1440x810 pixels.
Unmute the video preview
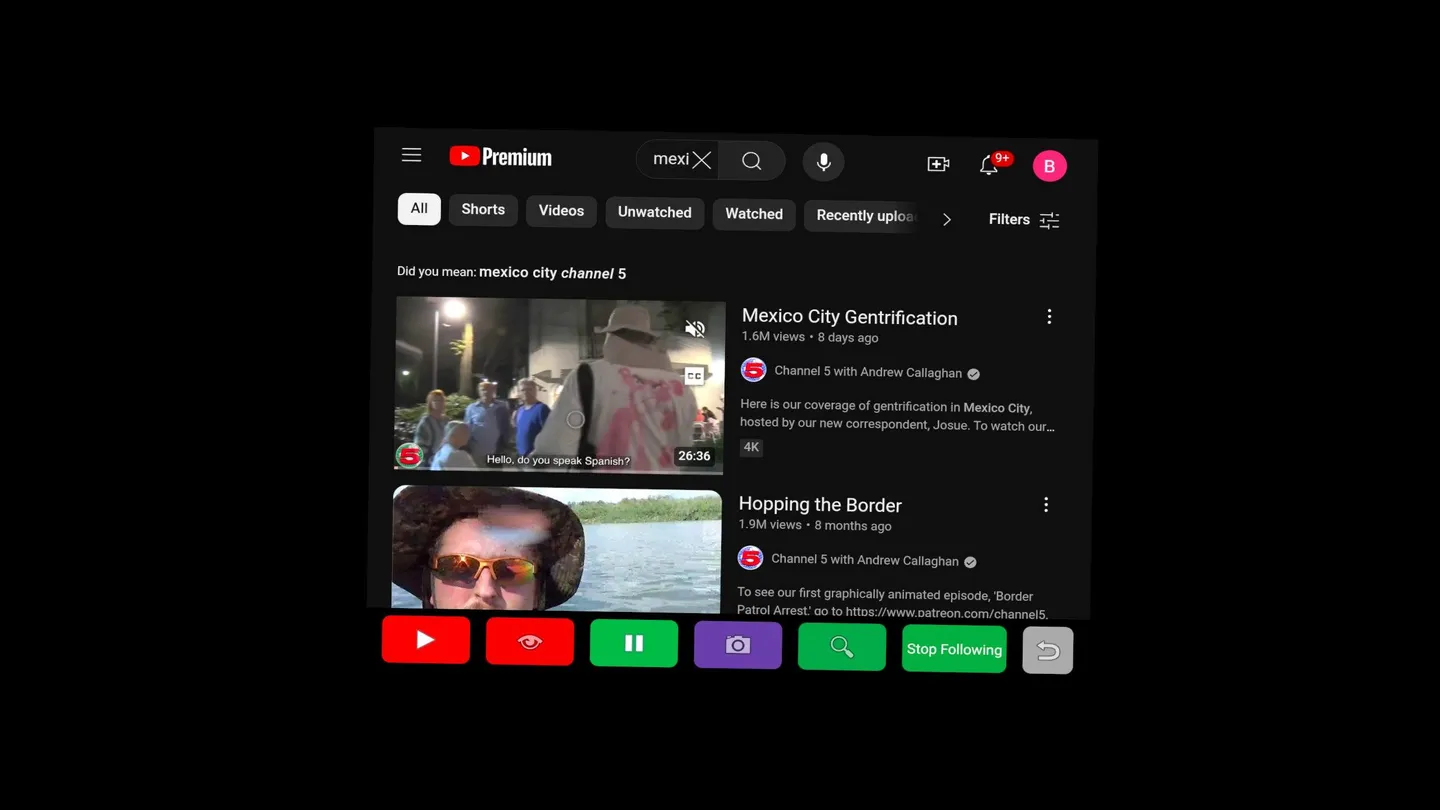(695, 329)
